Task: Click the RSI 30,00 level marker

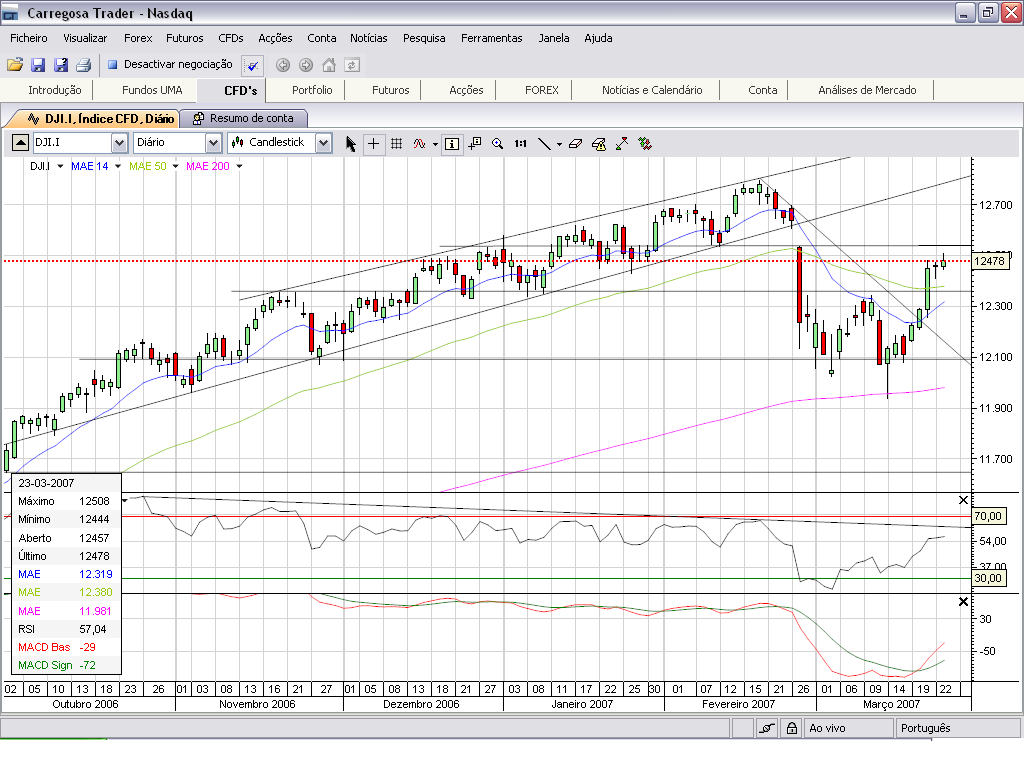Action: tap(987, 578)
